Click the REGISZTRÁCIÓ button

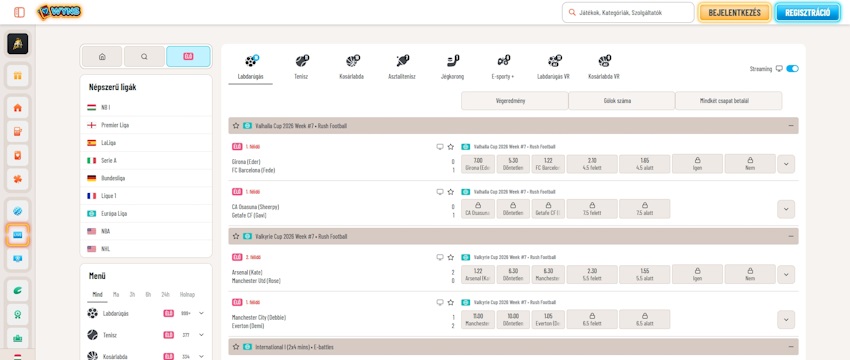coord(807,12)
